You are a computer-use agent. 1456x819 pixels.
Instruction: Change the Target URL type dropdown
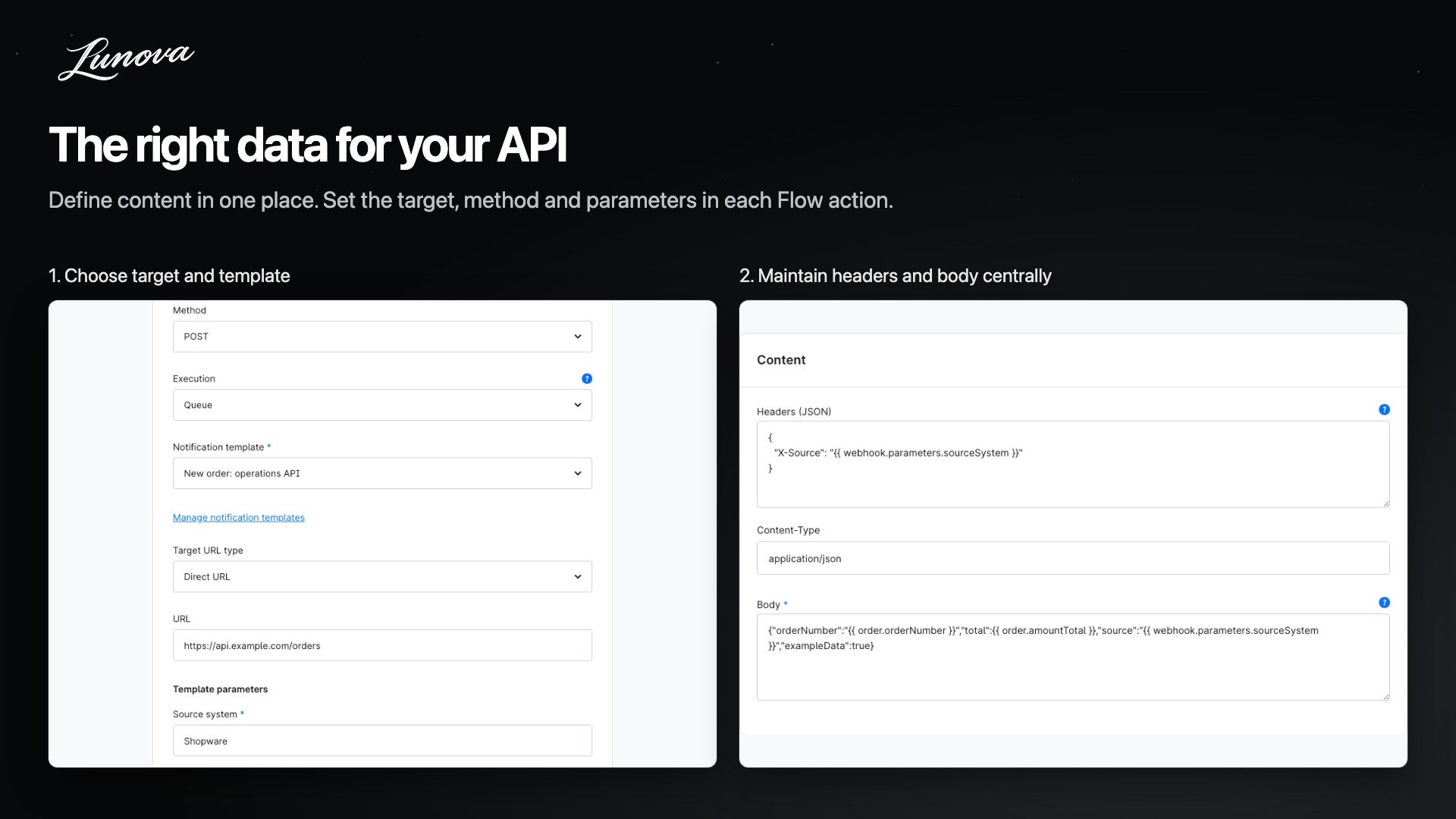pyautogui.click(x=382, y=576)
